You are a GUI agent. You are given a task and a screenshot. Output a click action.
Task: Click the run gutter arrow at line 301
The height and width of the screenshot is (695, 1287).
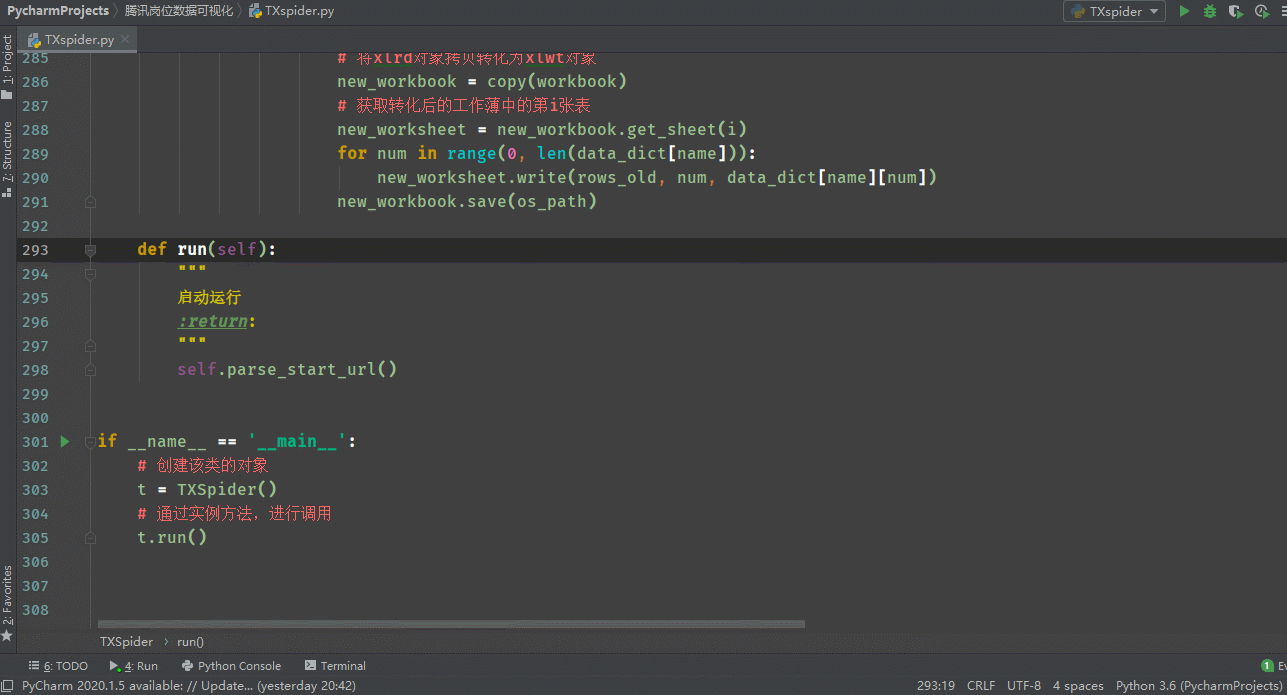click(65, 441)
